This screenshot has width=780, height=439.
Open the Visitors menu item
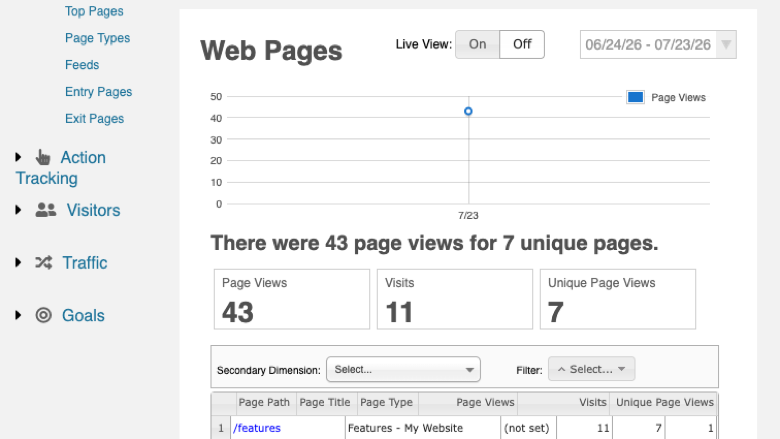pos(94,210)
